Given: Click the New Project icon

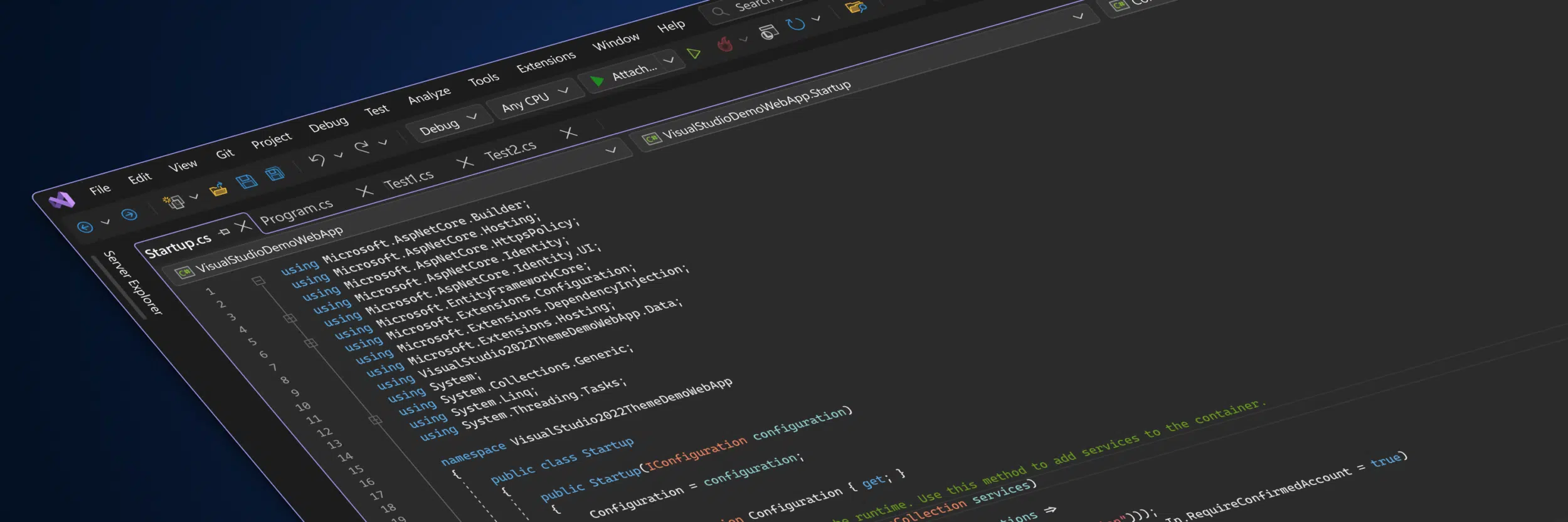Looking at the screenshot, I should click(x=174, y=202).
